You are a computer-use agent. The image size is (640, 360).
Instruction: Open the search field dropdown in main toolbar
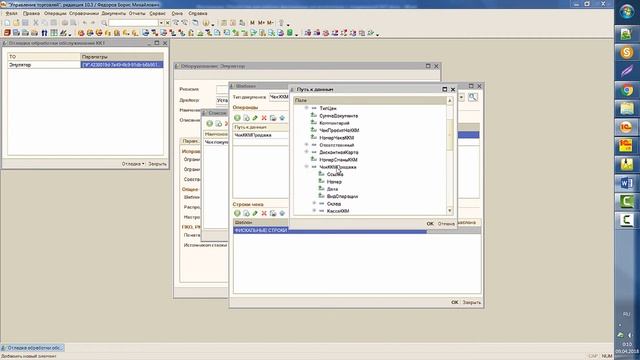(x=162, y=23)
